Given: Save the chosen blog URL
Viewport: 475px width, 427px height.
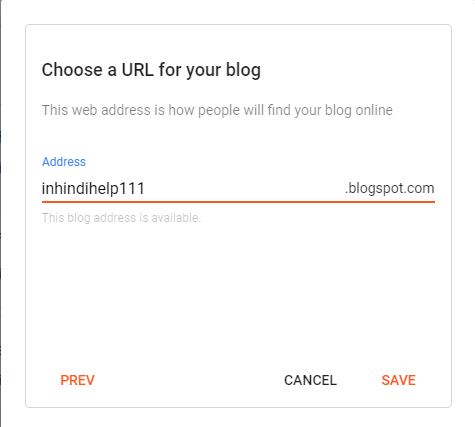Looking at the screenshot, I should 398,380.
